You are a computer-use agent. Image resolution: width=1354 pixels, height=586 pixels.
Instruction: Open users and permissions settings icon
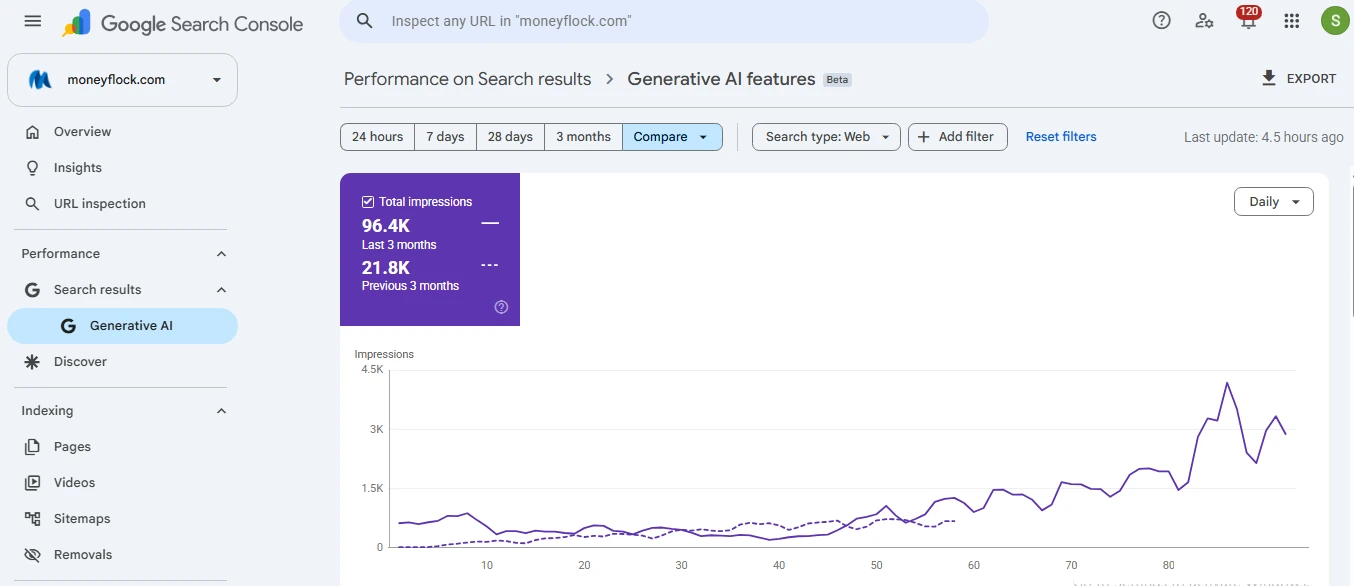[1205, 21]
